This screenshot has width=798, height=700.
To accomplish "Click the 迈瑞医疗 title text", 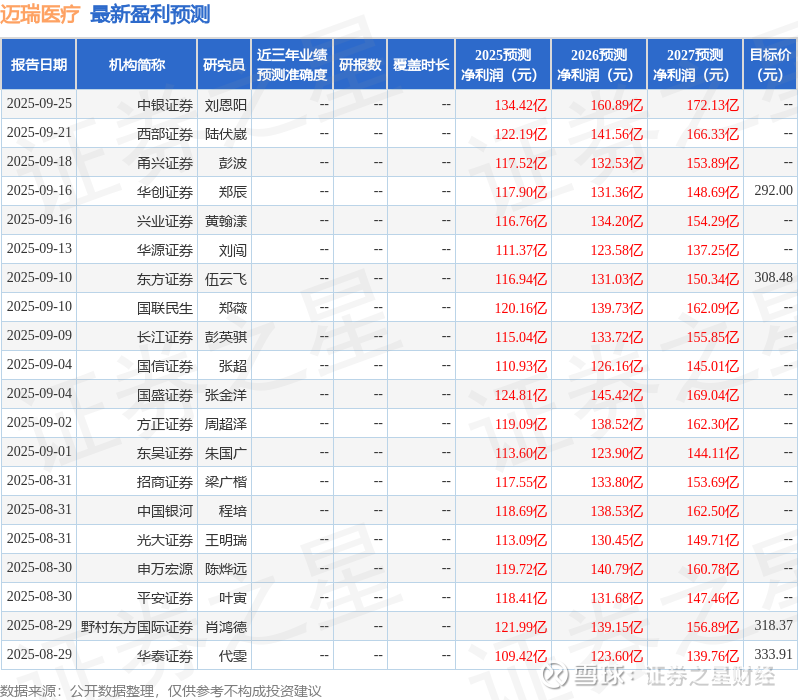I will pos(40,14).
